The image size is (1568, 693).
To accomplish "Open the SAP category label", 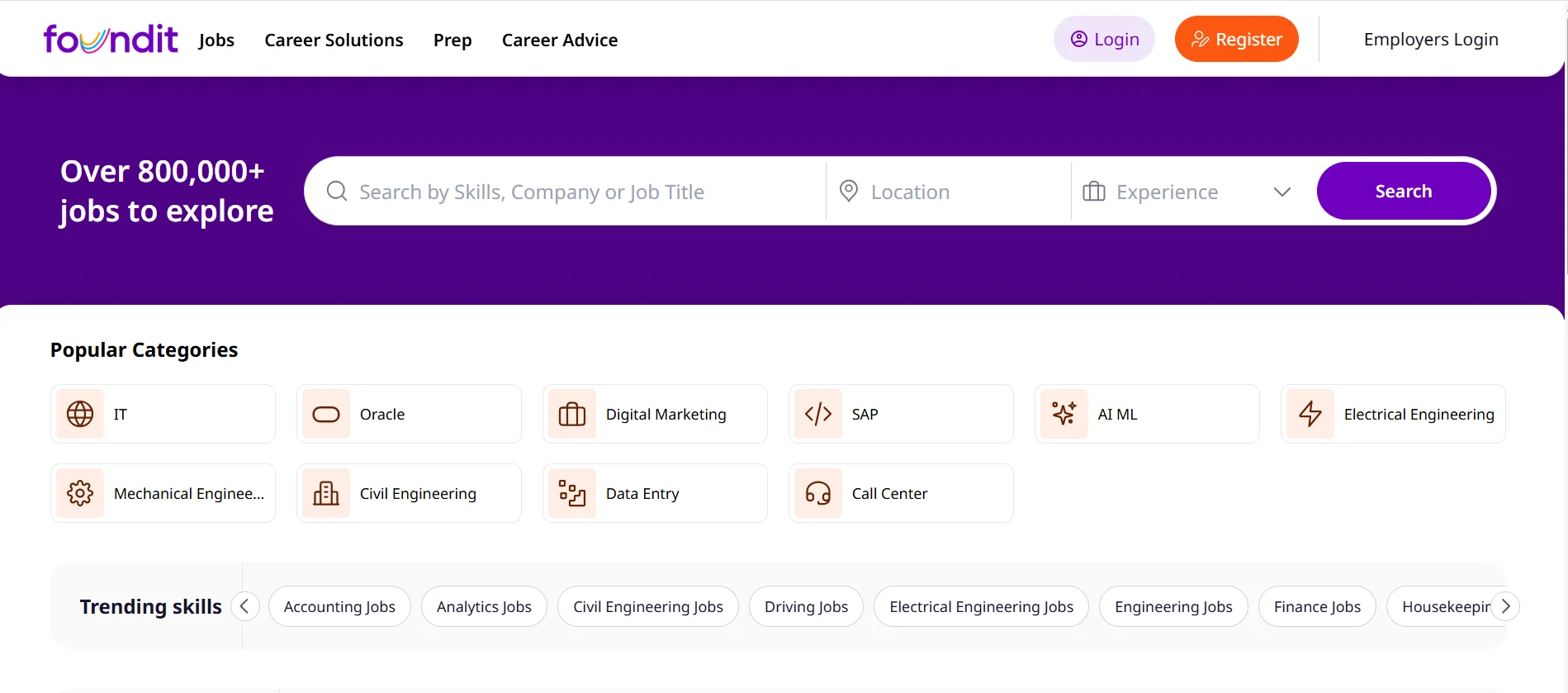I will click(x=865, y=414).
